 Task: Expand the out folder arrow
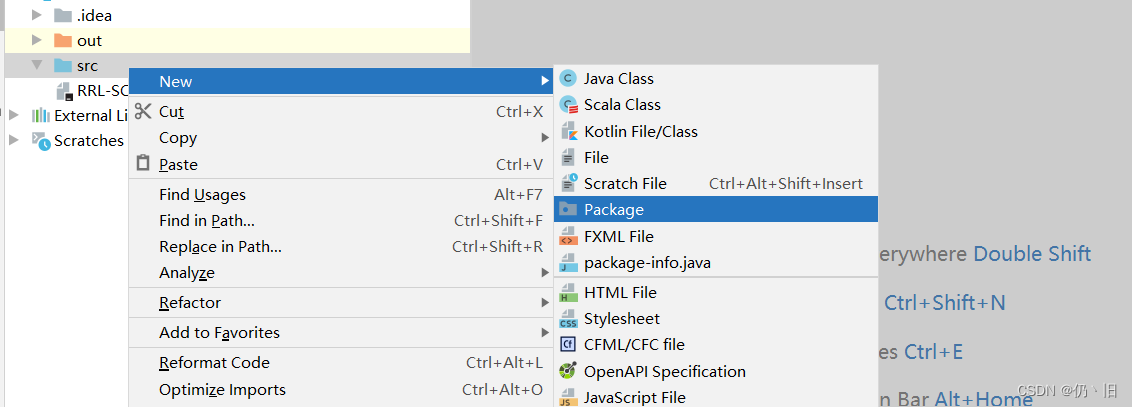[37, 40]
